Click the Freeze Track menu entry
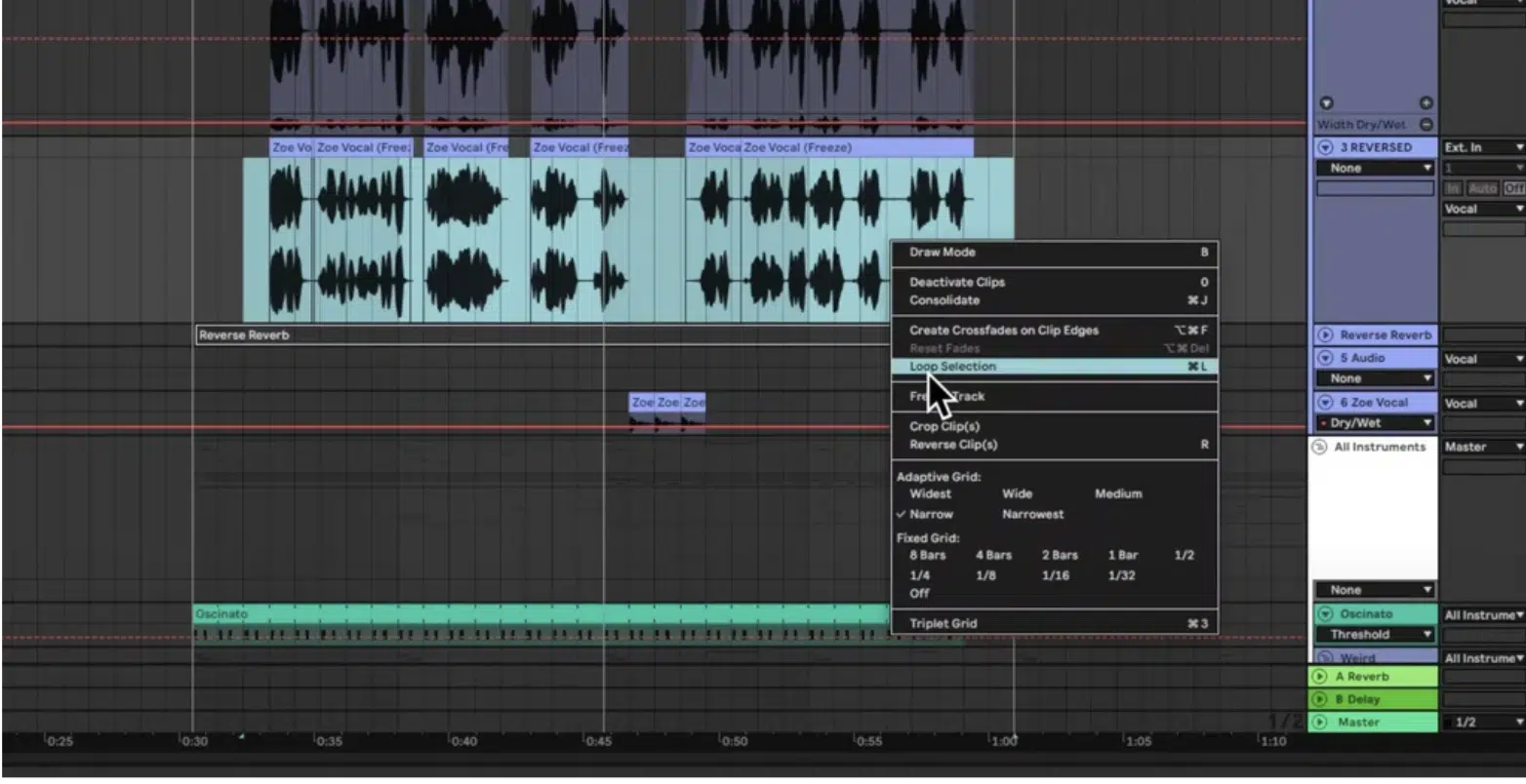The height and width of the screenshot is (784, 1526). [1055, 397]
